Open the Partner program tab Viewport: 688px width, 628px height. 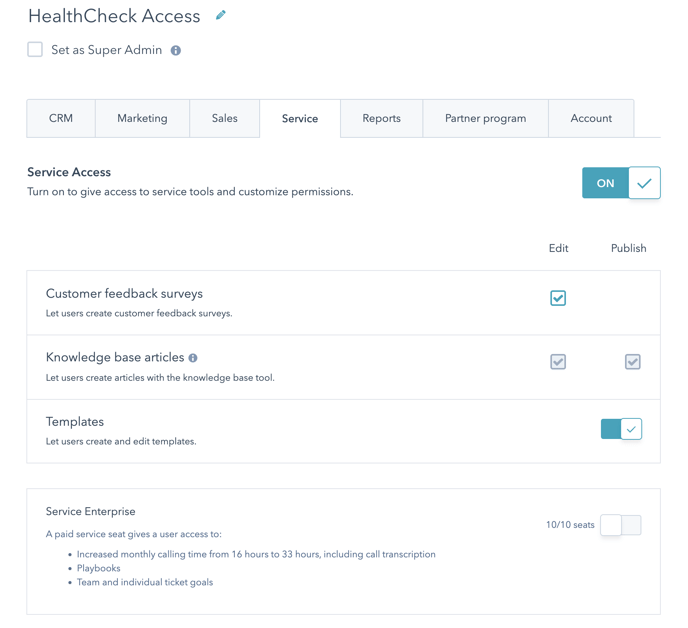click(x=485, y=118)
